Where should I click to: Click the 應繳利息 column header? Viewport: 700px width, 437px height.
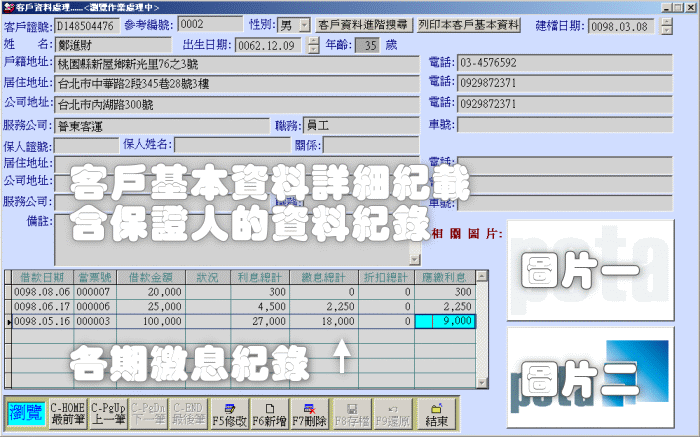coord(445,277)
